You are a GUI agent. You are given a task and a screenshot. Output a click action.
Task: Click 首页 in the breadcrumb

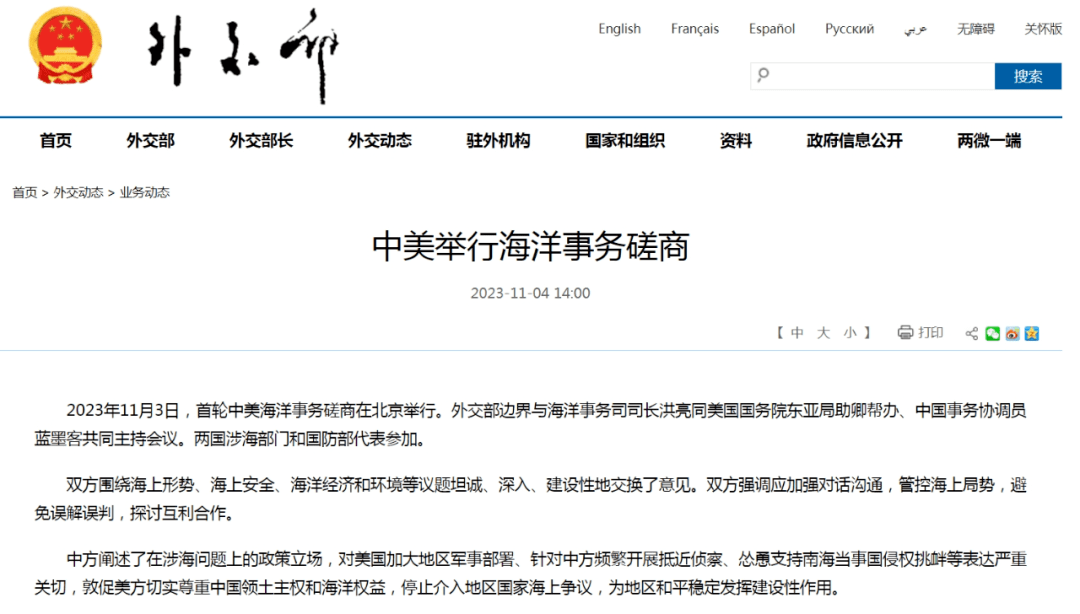[x=25, y=192]
